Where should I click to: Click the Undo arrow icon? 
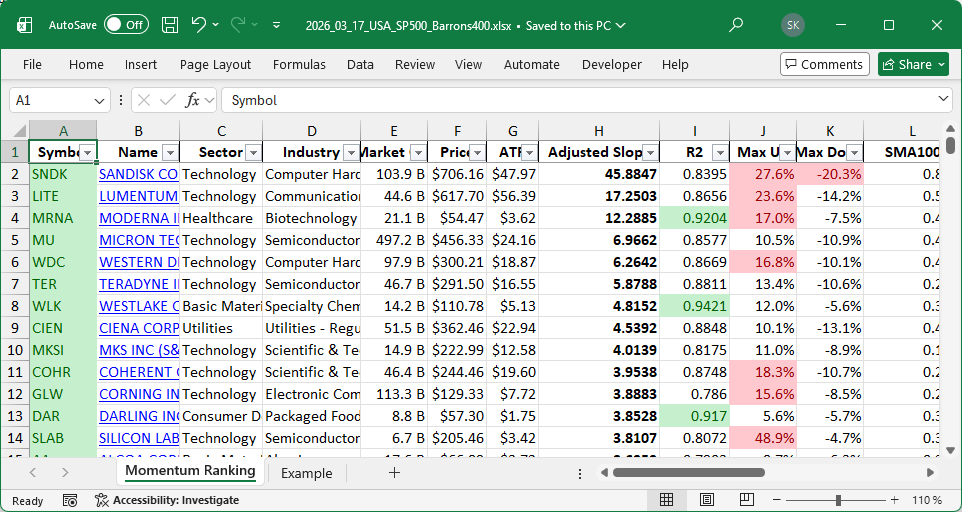click(199, 24)
